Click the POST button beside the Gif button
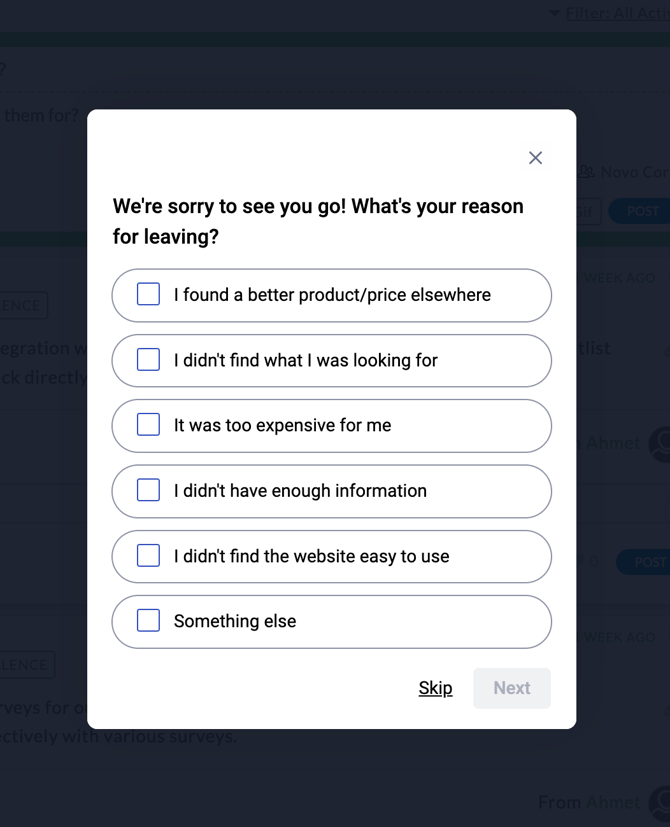 coord(640,211)
